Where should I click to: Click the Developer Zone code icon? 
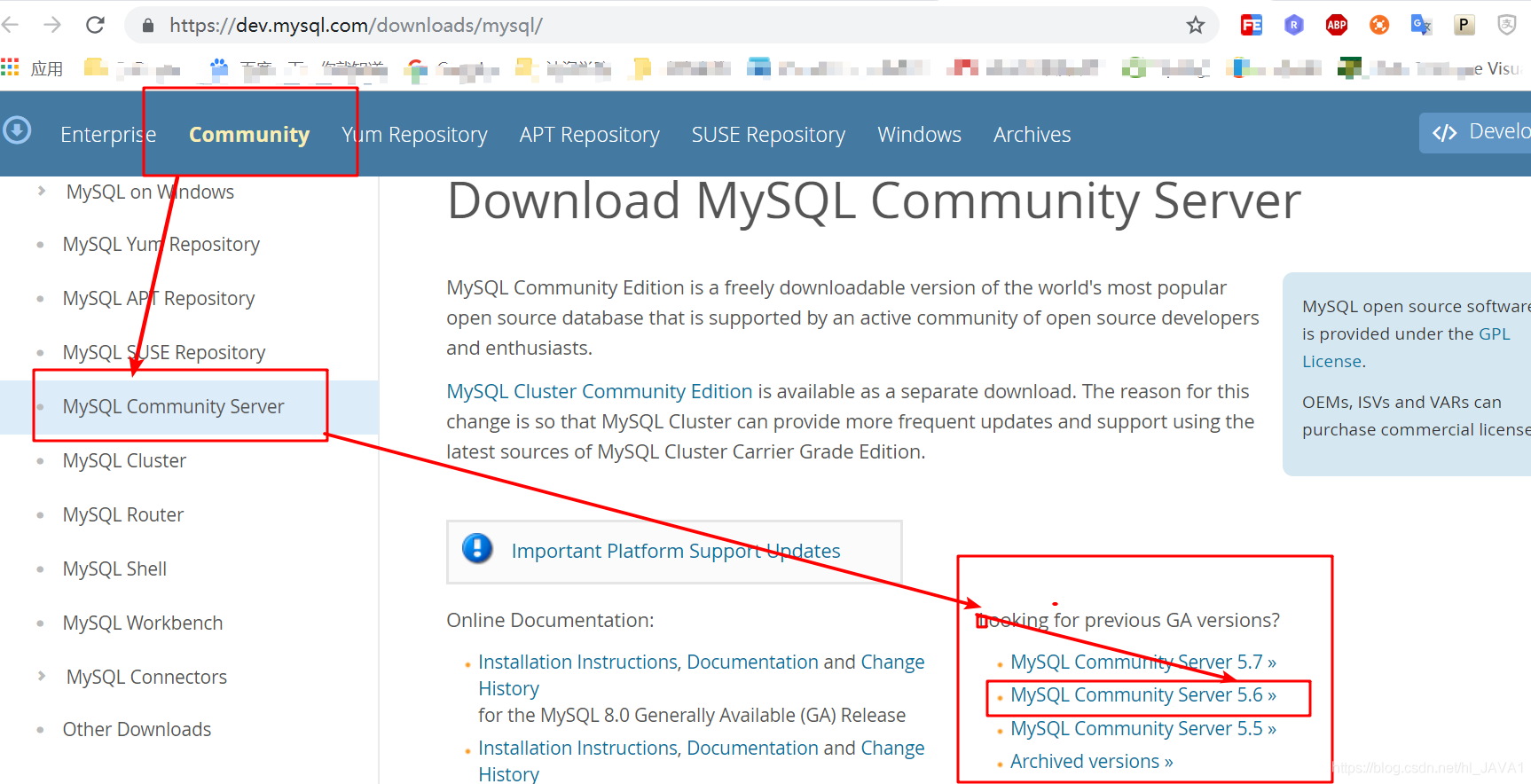tap(1445, 133)
